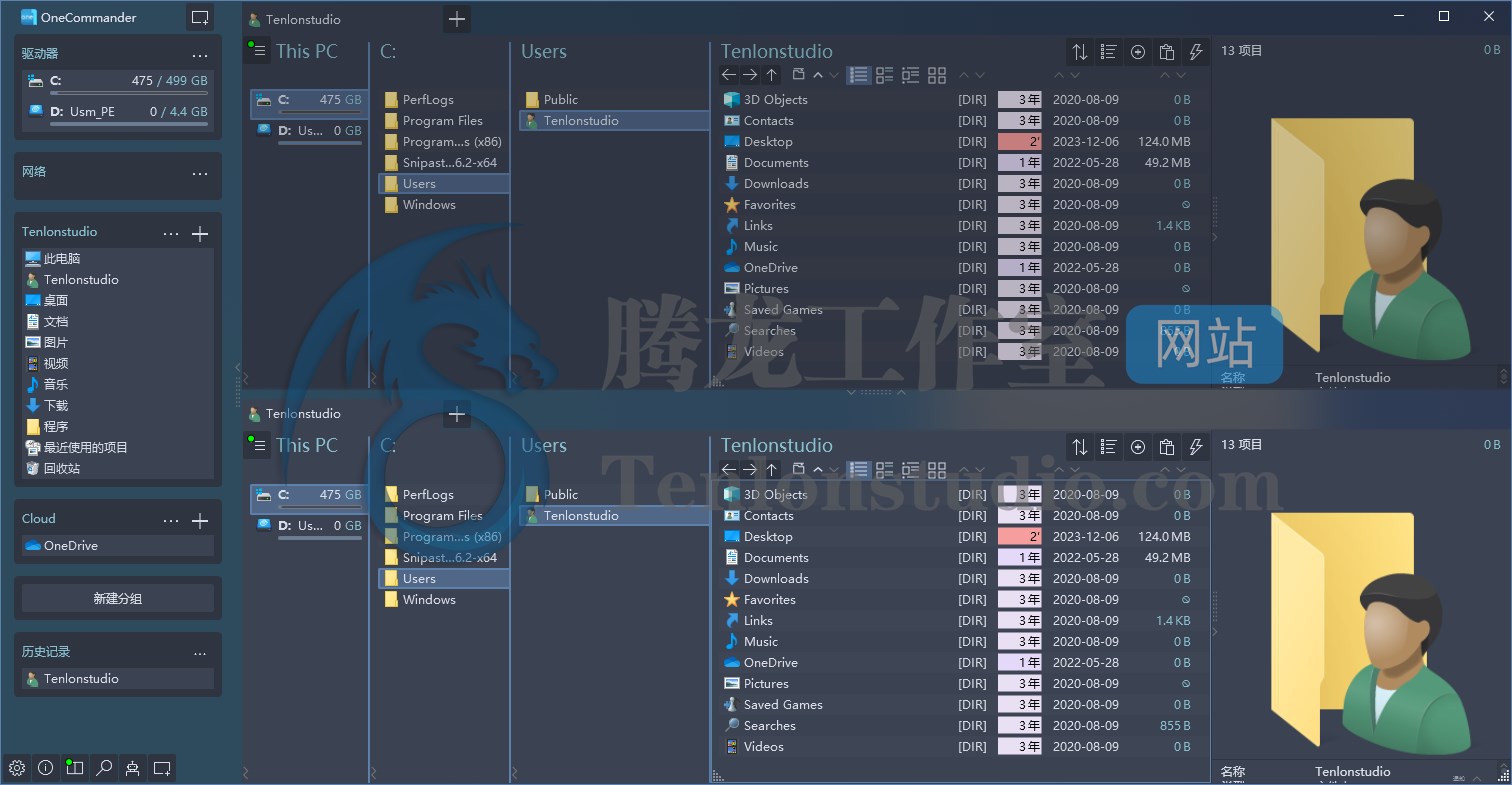Open the Cloud group options menu

click(171, 520)
